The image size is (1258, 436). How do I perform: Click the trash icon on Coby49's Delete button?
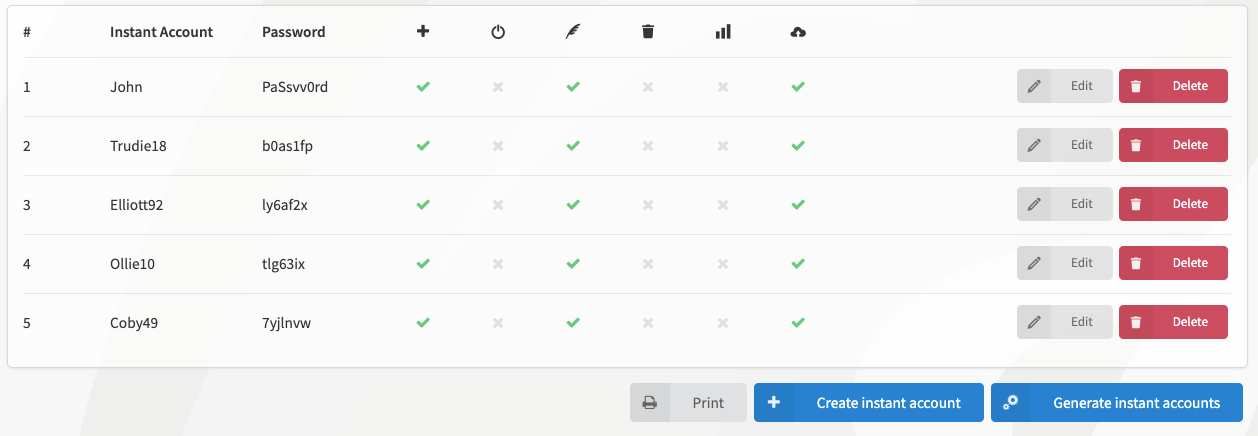pos(1136,322)
